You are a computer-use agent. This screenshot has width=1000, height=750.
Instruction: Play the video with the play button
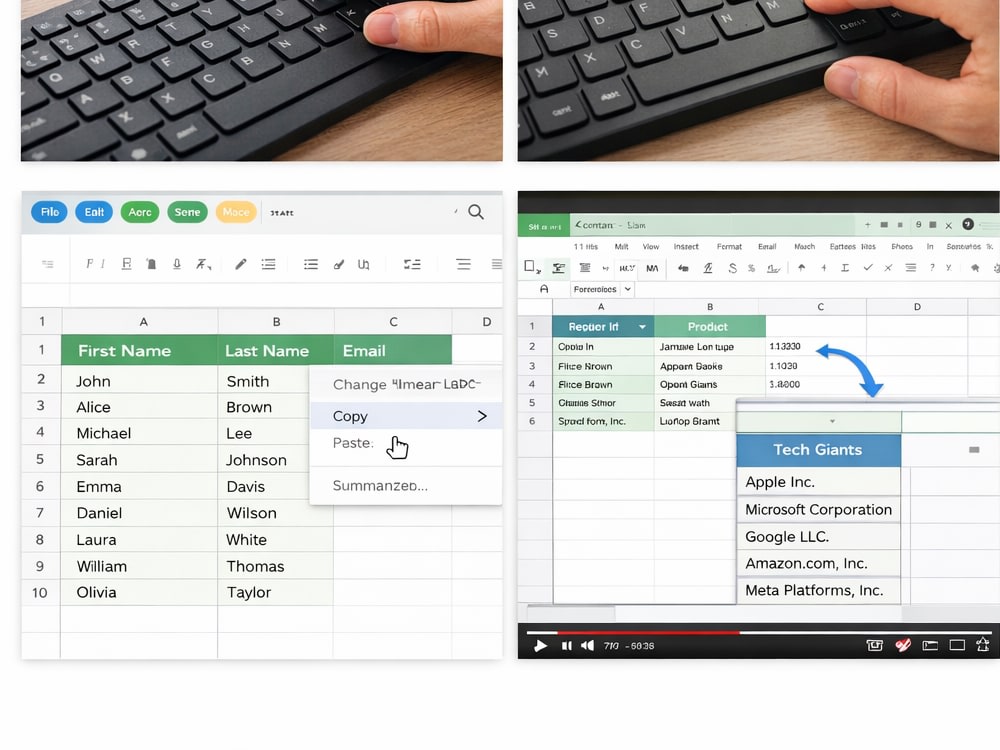(x=540, y=645)
